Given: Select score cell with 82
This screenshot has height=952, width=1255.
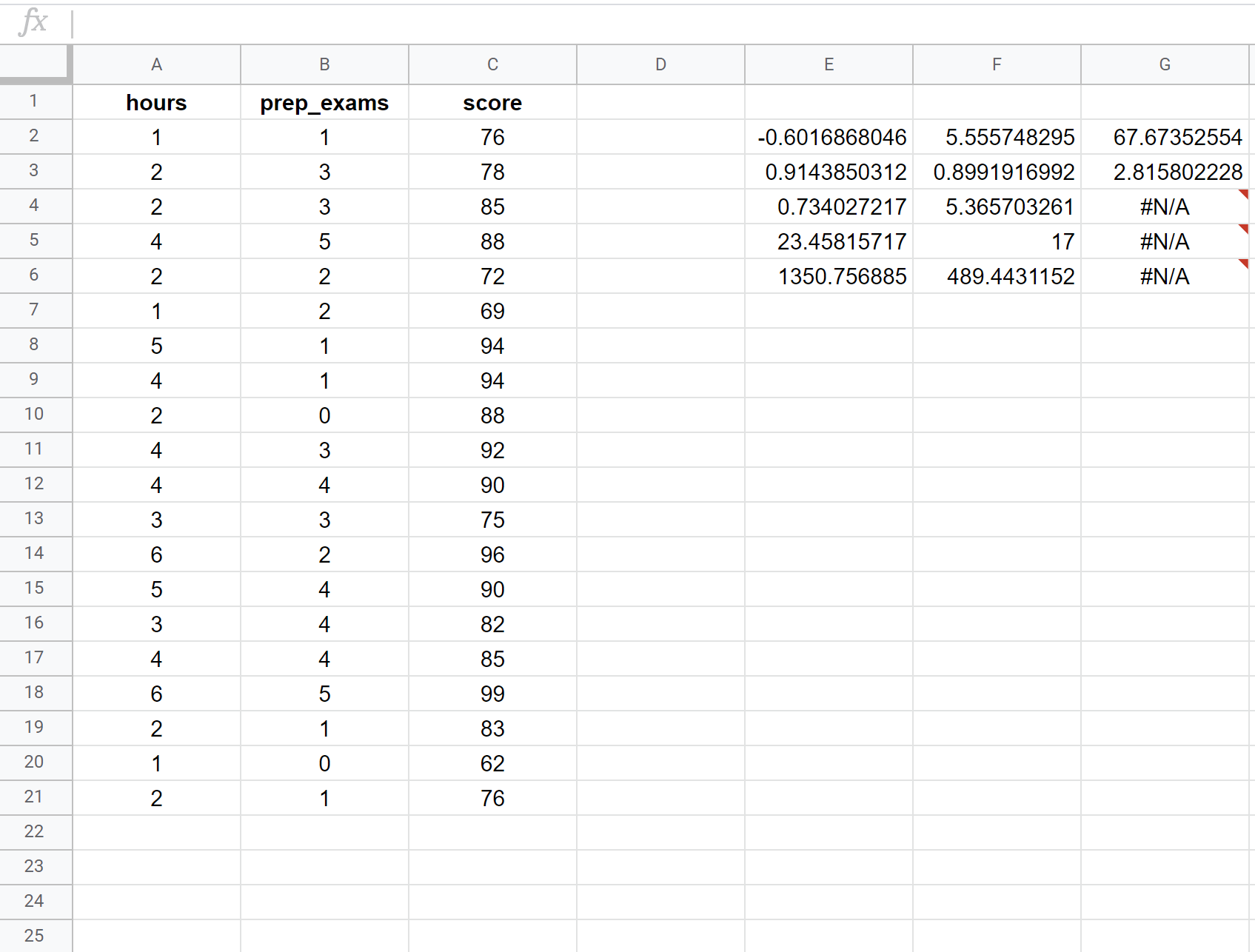Looking at the screenshot, I should (492, 624).
